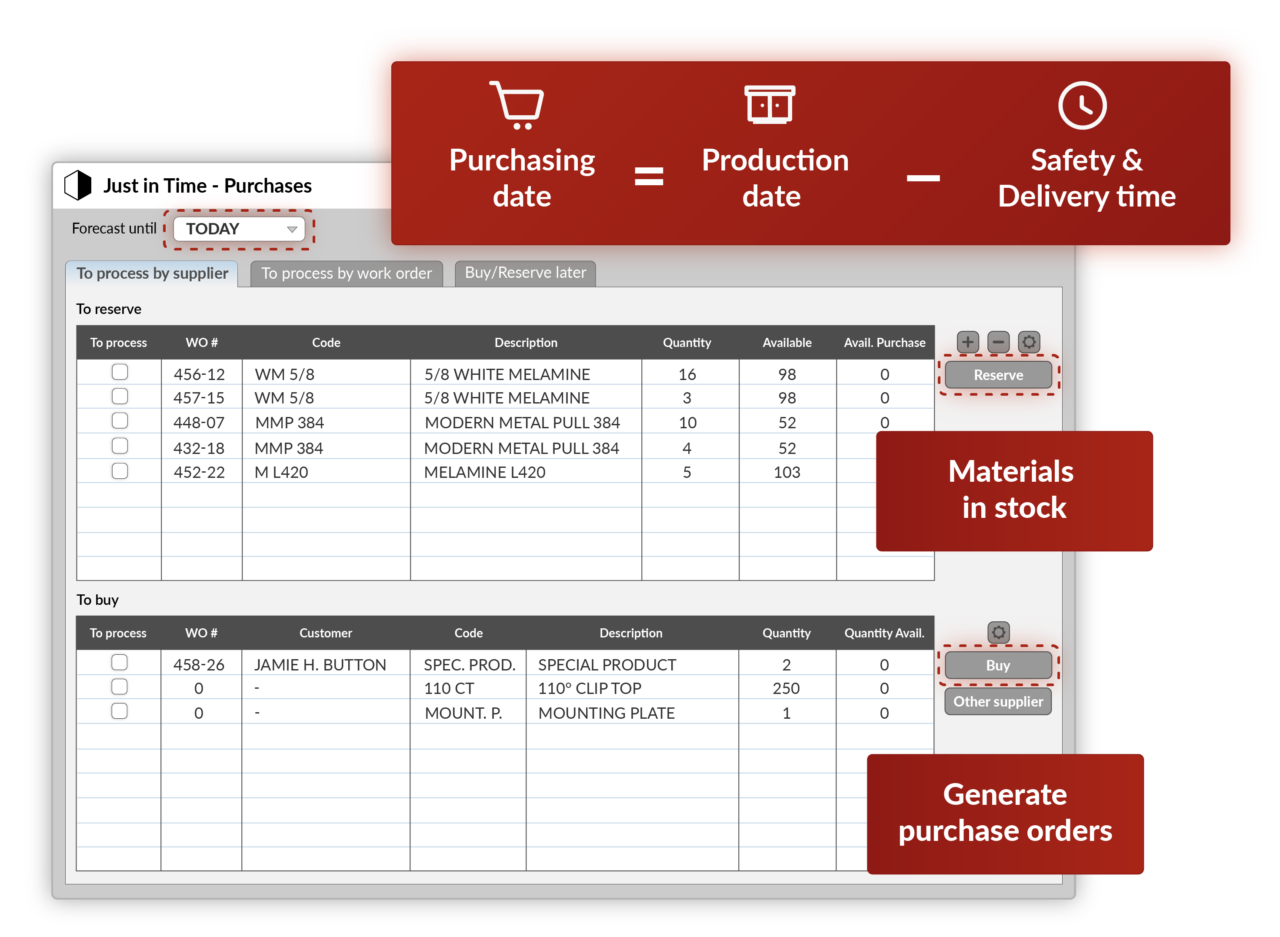This screenshot has height=937, width=1280.
Task: Click the cabinet Production date icon
Action: pyautogui.click(x=770, y=105)
